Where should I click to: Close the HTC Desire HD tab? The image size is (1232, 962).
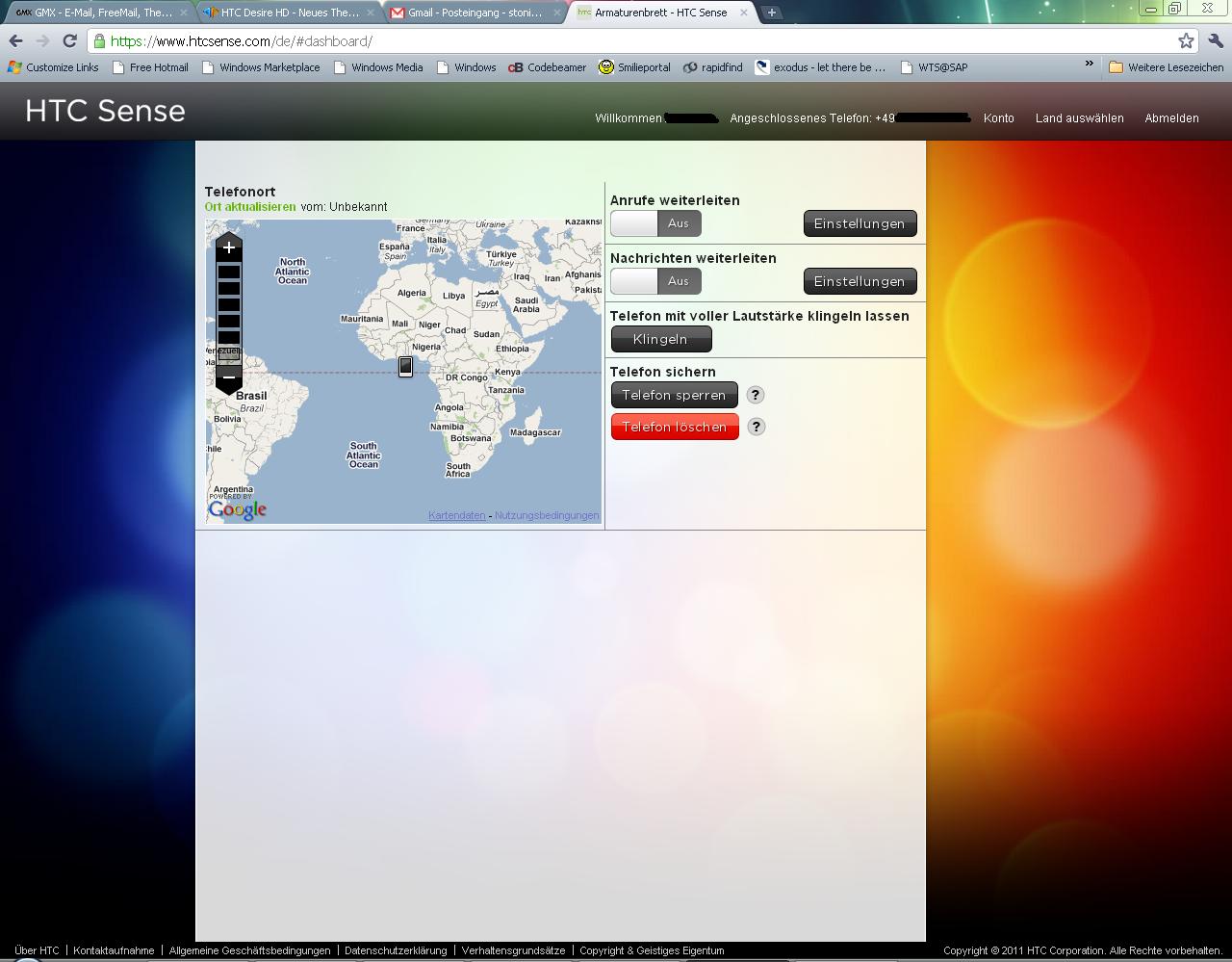pyautogui.click(x=371, y=13)
